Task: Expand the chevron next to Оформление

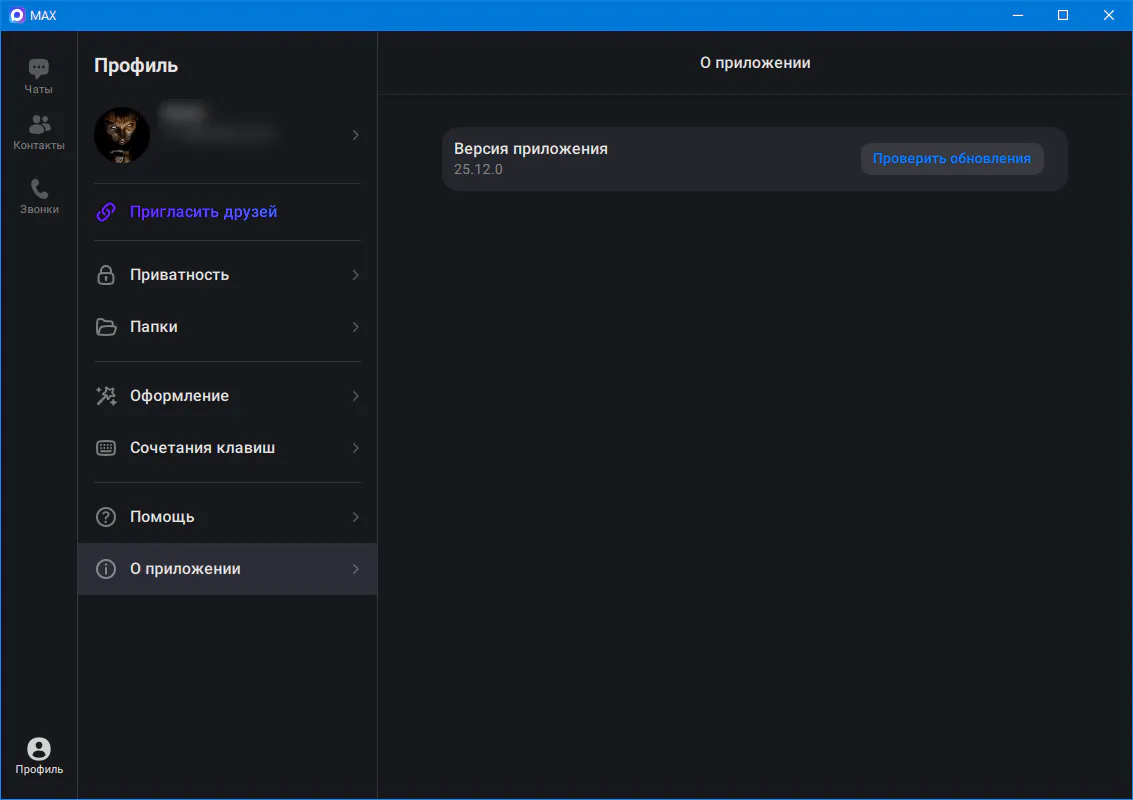Action: click(x=355, y=396)
